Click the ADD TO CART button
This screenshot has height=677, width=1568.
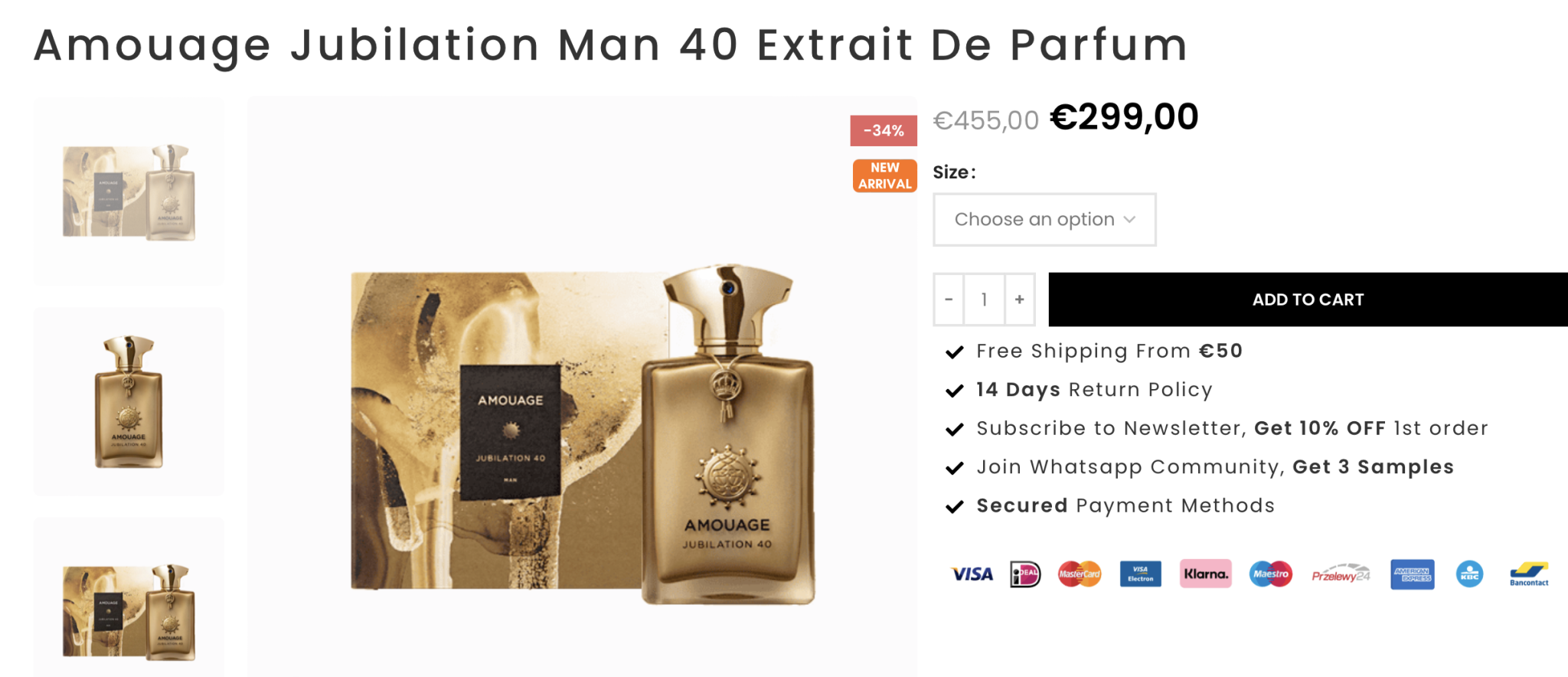coord(1308,299)
